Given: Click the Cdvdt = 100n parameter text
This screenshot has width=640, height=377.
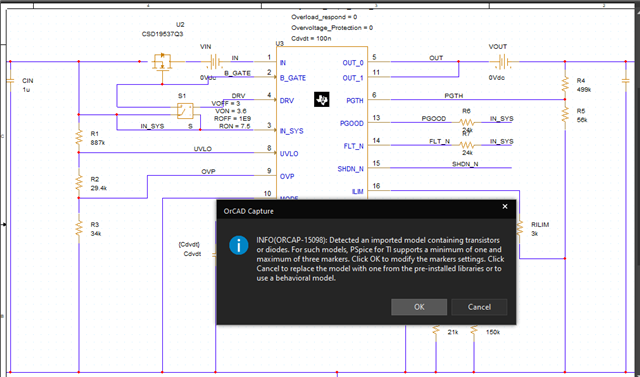Looking at the screenshot, I should 311,38.
